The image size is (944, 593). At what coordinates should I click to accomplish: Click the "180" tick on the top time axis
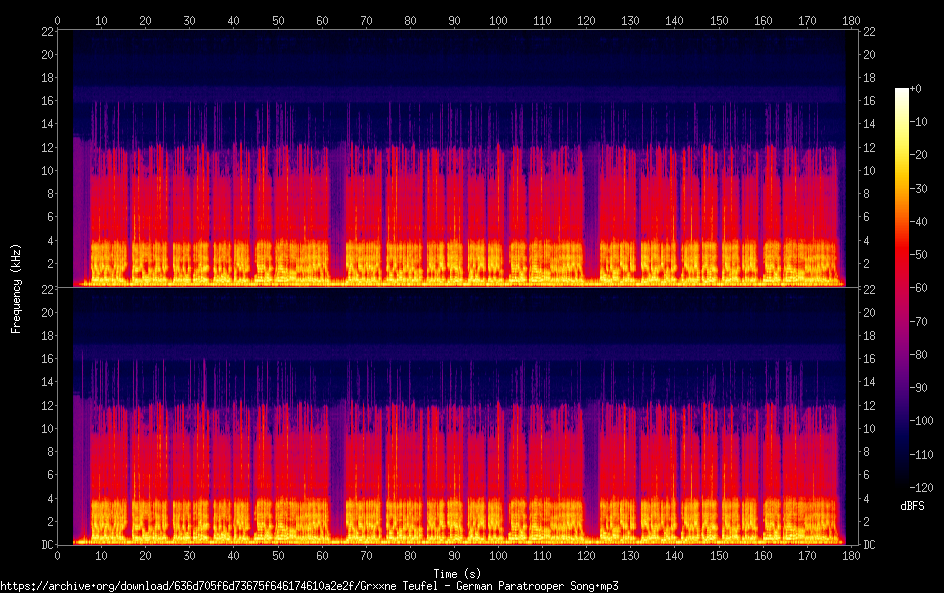tap(851, 21)
